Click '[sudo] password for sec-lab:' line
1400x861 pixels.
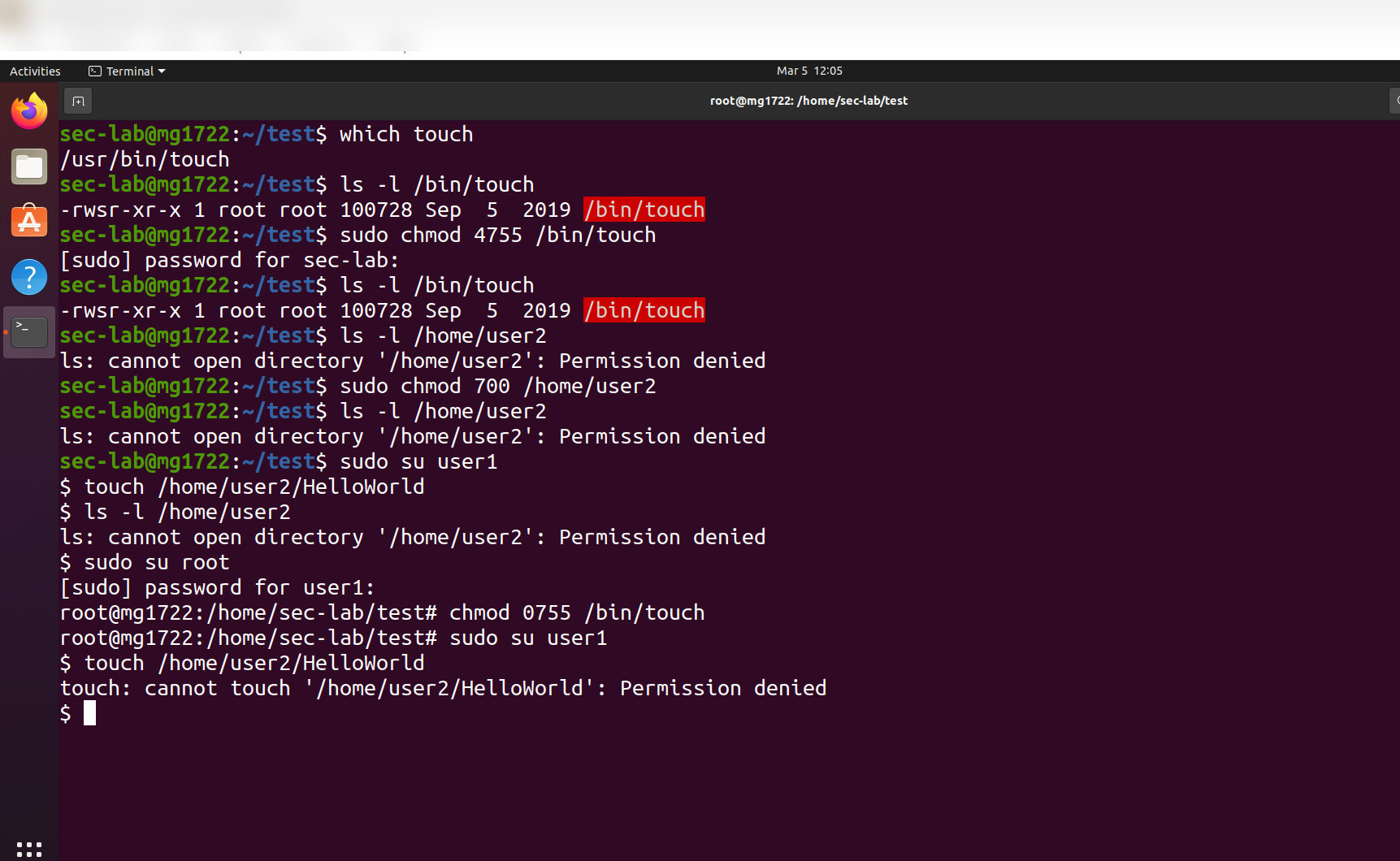point(230,260)
